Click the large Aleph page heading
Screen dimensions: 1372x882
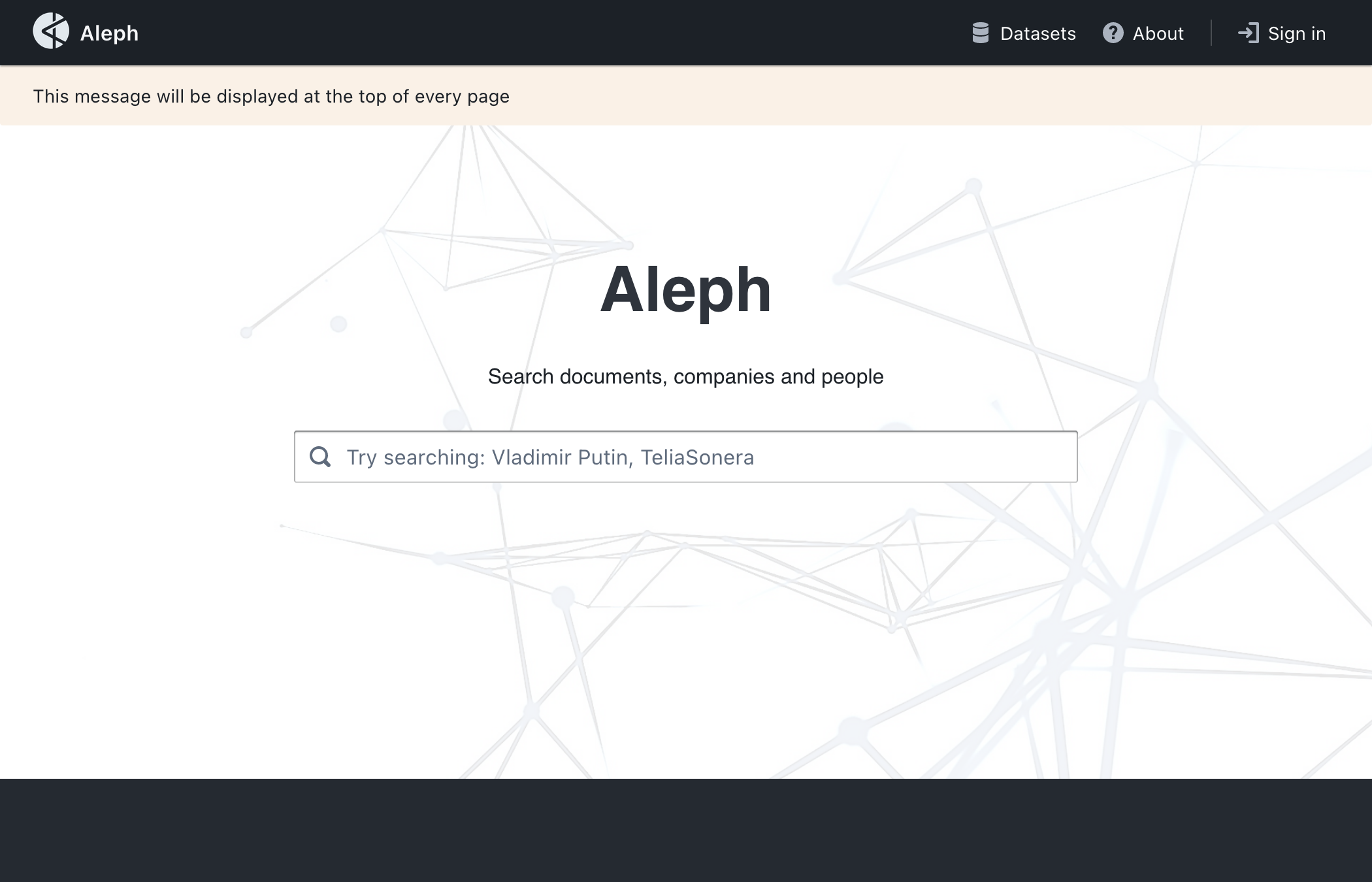(686, 290)
